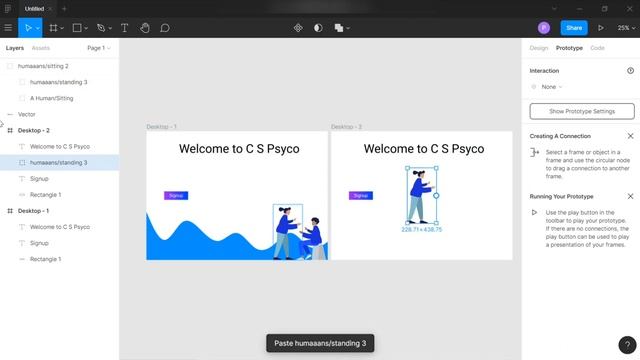Viewport: 640px width, 360px height.
Task: Click the Paste humaaans/standing 3 toast
Action: pyautogui.click(x=320, y=343)
